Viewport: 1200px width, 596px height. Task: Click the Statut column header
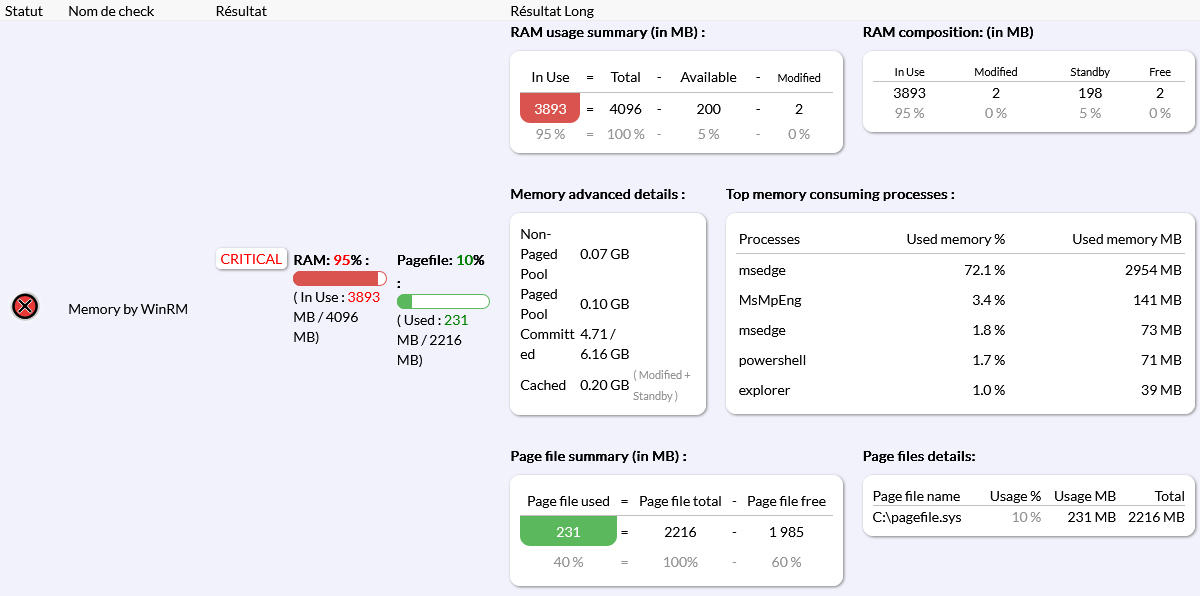[24, 11]
